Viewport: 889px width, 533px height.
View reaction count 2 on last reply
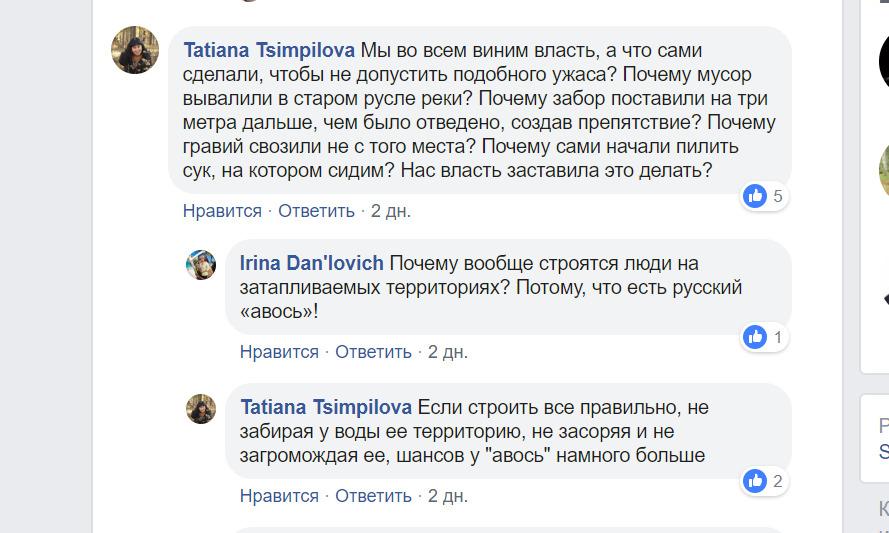(778, 481)
